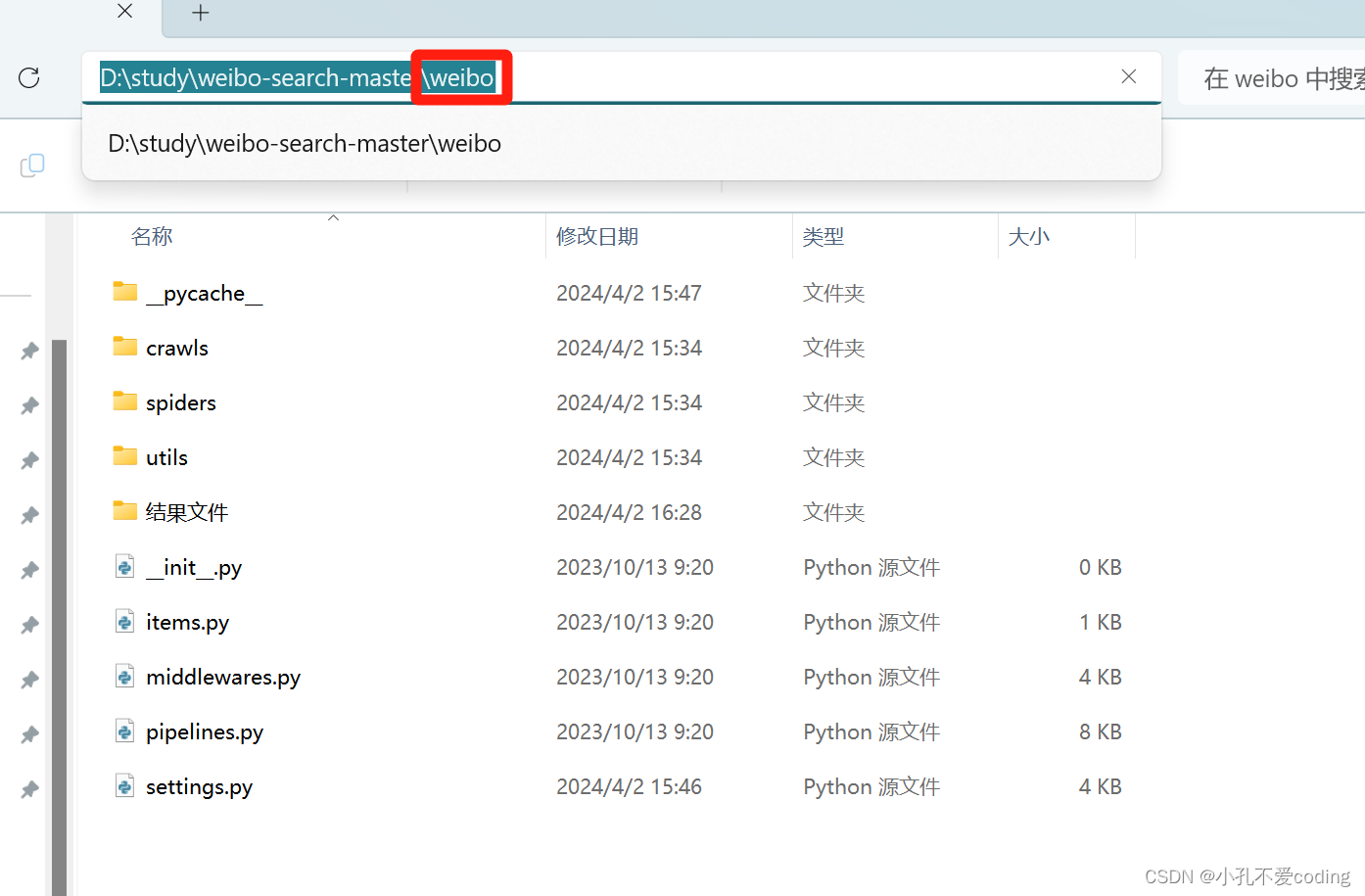This screenshot has height=896, width=1365.
Task: Click the middlewares.py file name
Action: click(x=223, y=678)
